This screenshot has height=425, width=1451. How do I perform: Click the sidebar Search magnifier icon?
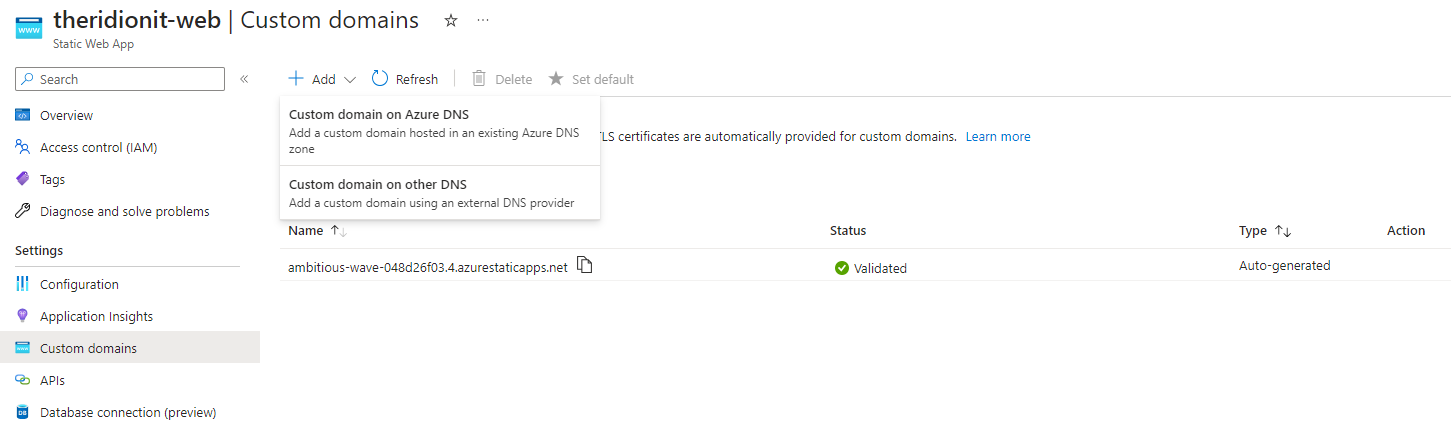click(28, 79)
